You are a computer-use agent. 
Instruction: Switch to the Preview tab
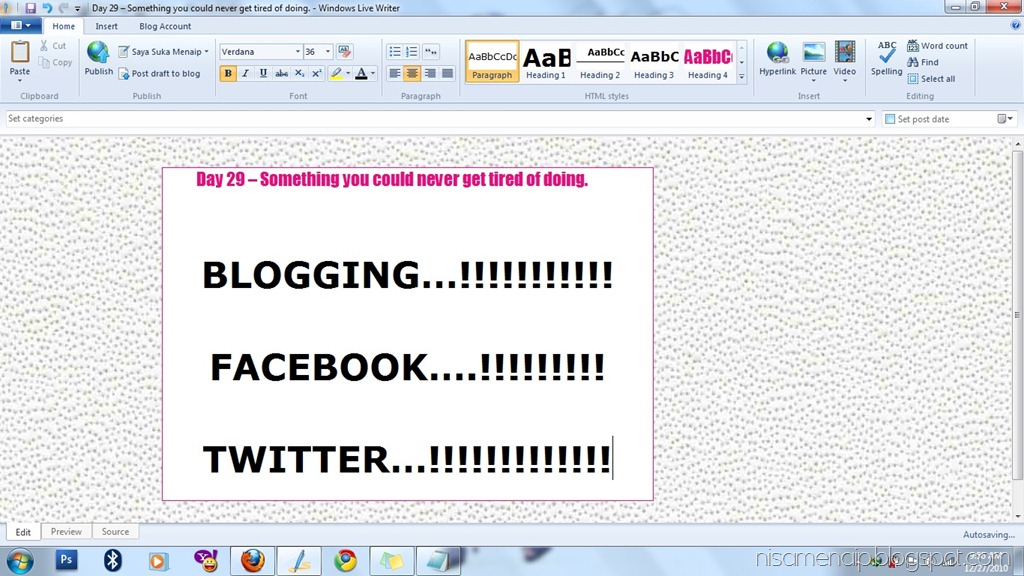(x=67, y=532)
